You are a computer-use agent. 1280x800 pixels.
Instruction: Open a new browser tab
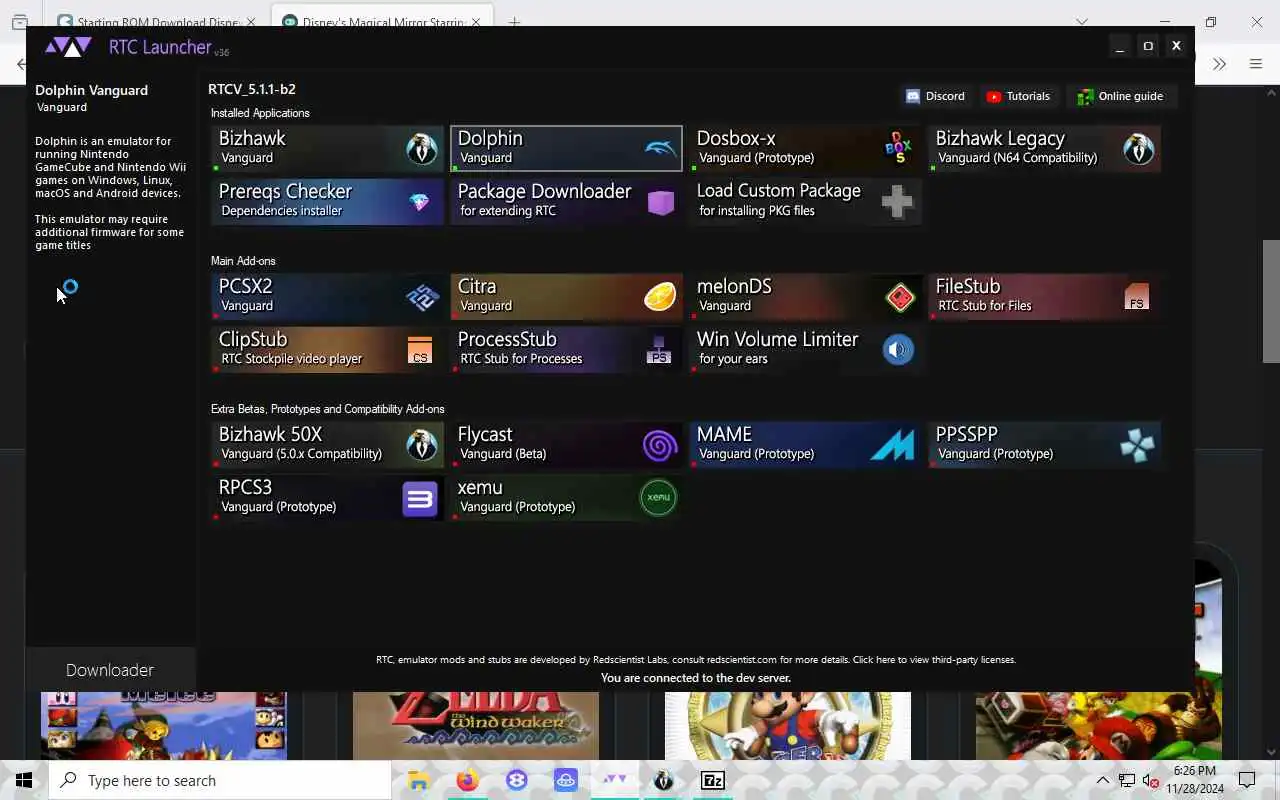click(x=514, y=22)
